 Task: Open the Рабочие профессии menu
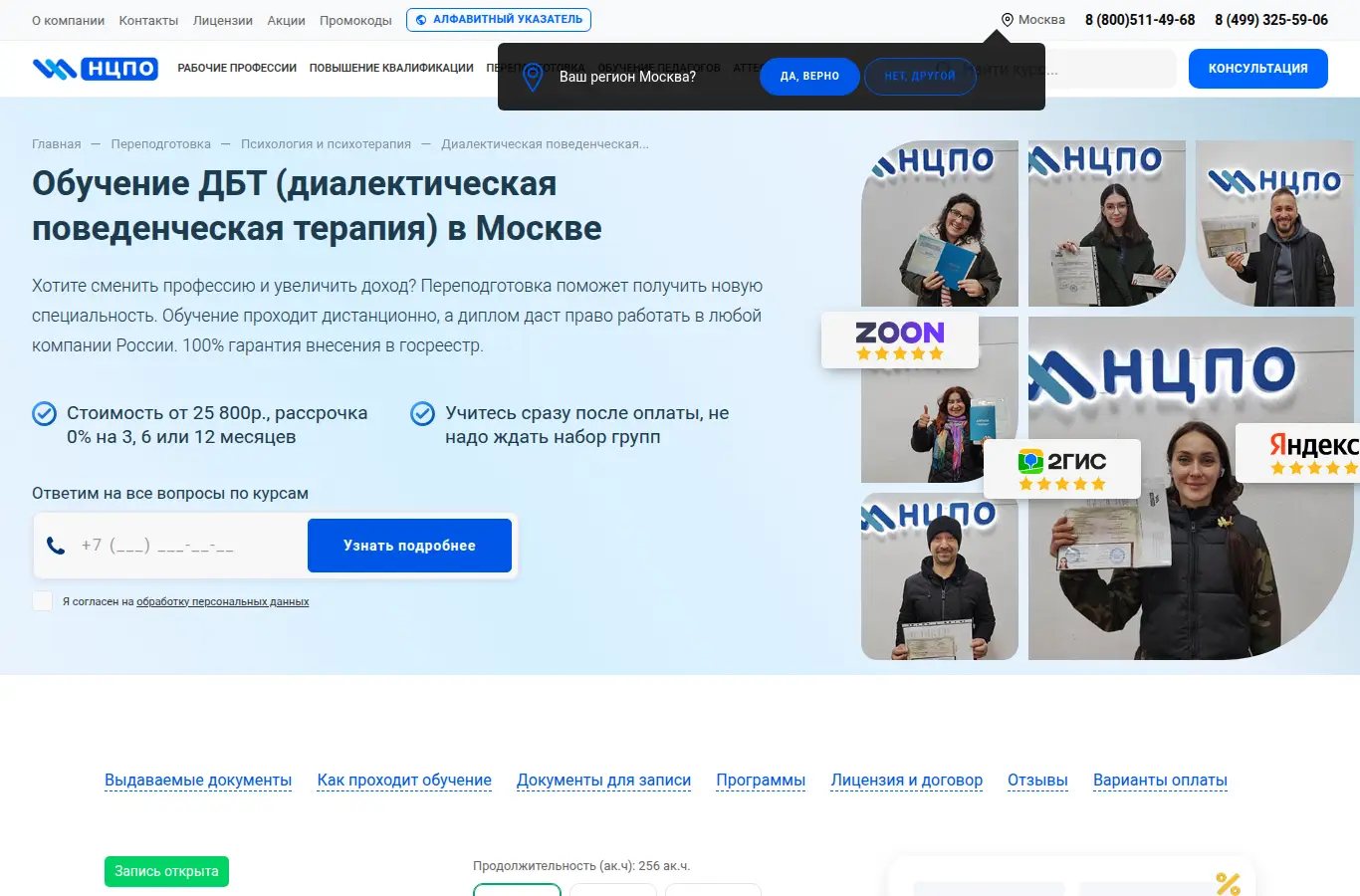(237, 69)
